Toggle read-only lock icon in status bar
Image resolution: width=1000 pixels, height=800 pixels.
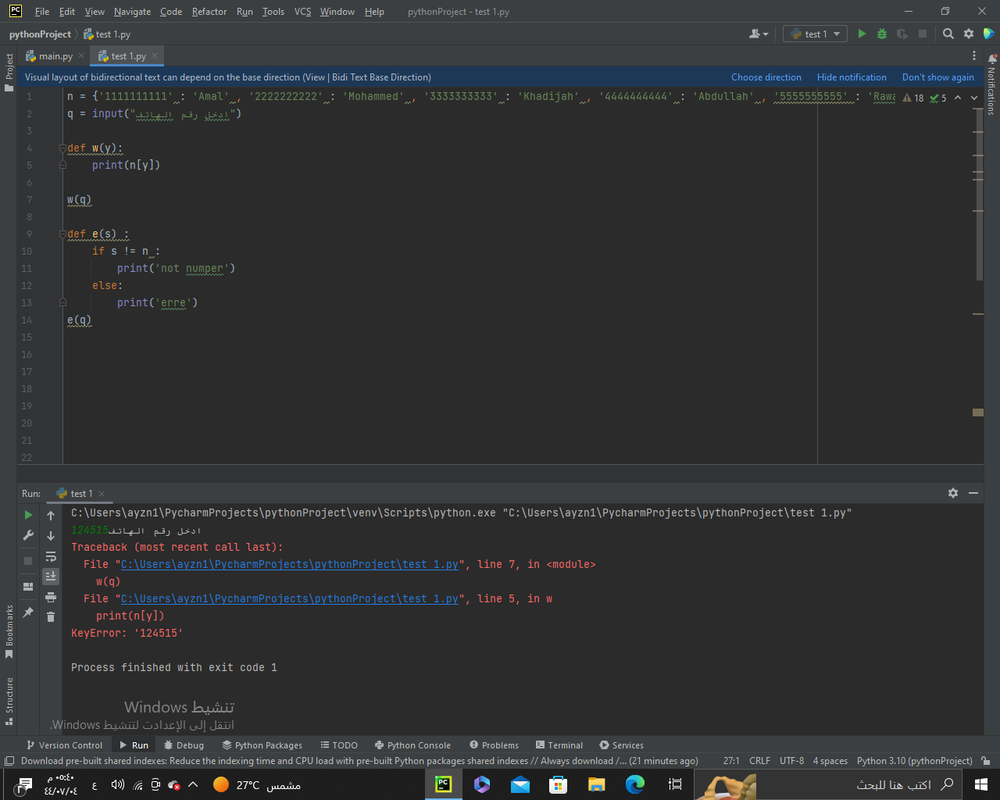tap(986, 760)
